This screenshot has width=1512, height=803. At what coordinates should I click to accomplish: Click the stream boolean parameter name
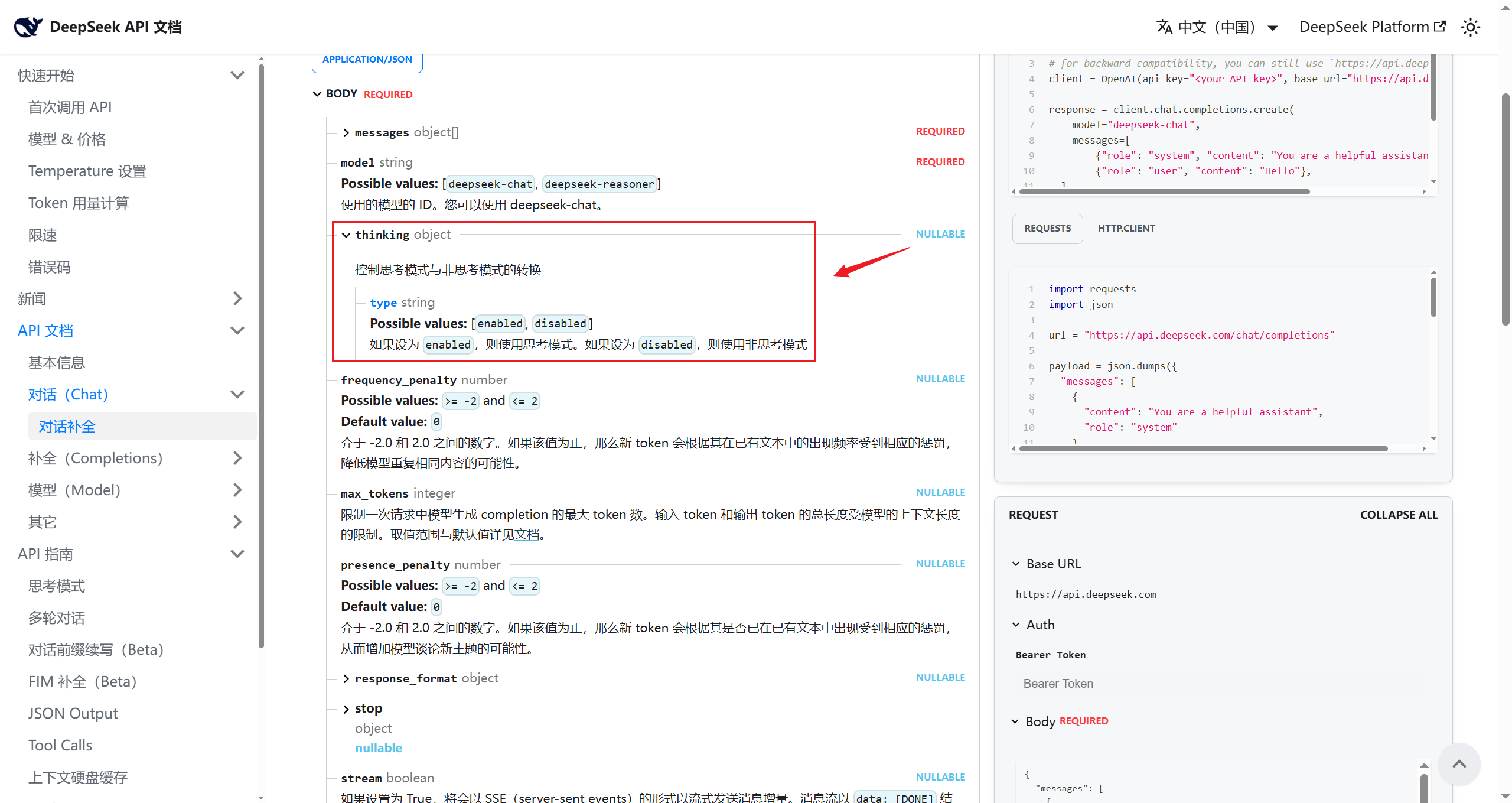click(x=361, y=778)
